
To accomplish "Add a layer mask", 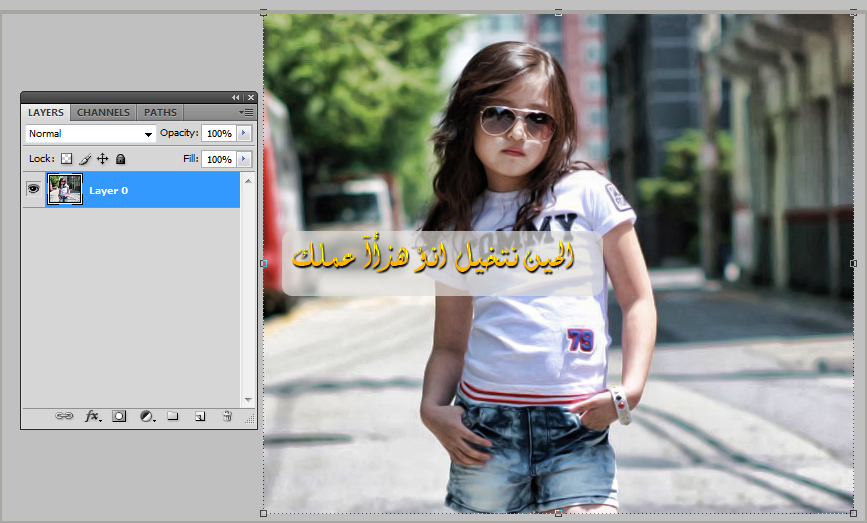I will click(x=119, y=416).
